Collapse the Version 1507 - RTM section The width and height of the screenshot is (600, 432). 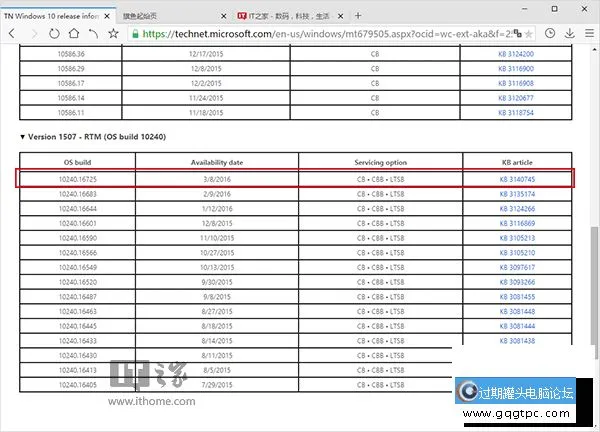tap(24, 136)
